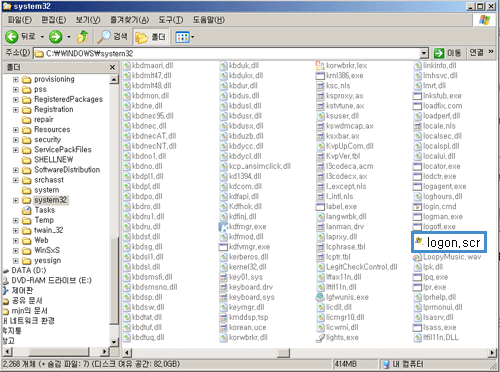This screenshot has height=372, width=500.
Task: Close the Folders pane with X
Action: (x=112, y=67)
